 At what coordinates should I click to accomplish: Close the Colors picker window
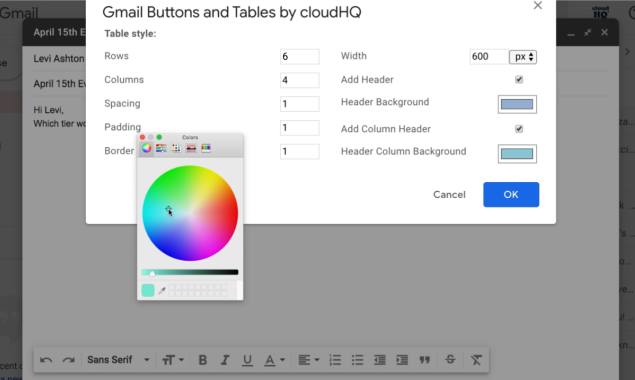(142, 137)
